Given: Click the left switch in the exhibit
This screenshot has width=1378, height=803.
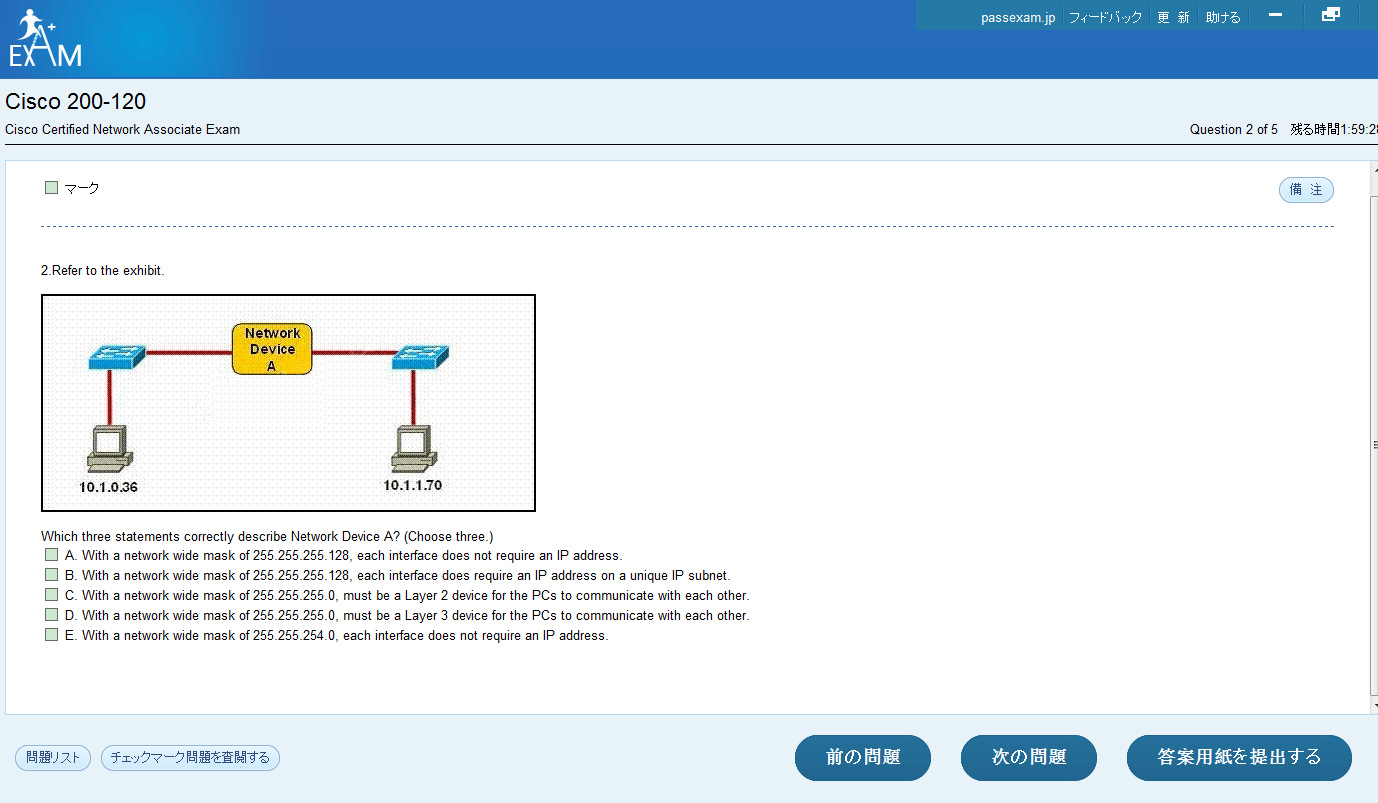Looking at the screenshot, I should pyautogui.click(x=116, y=356).
